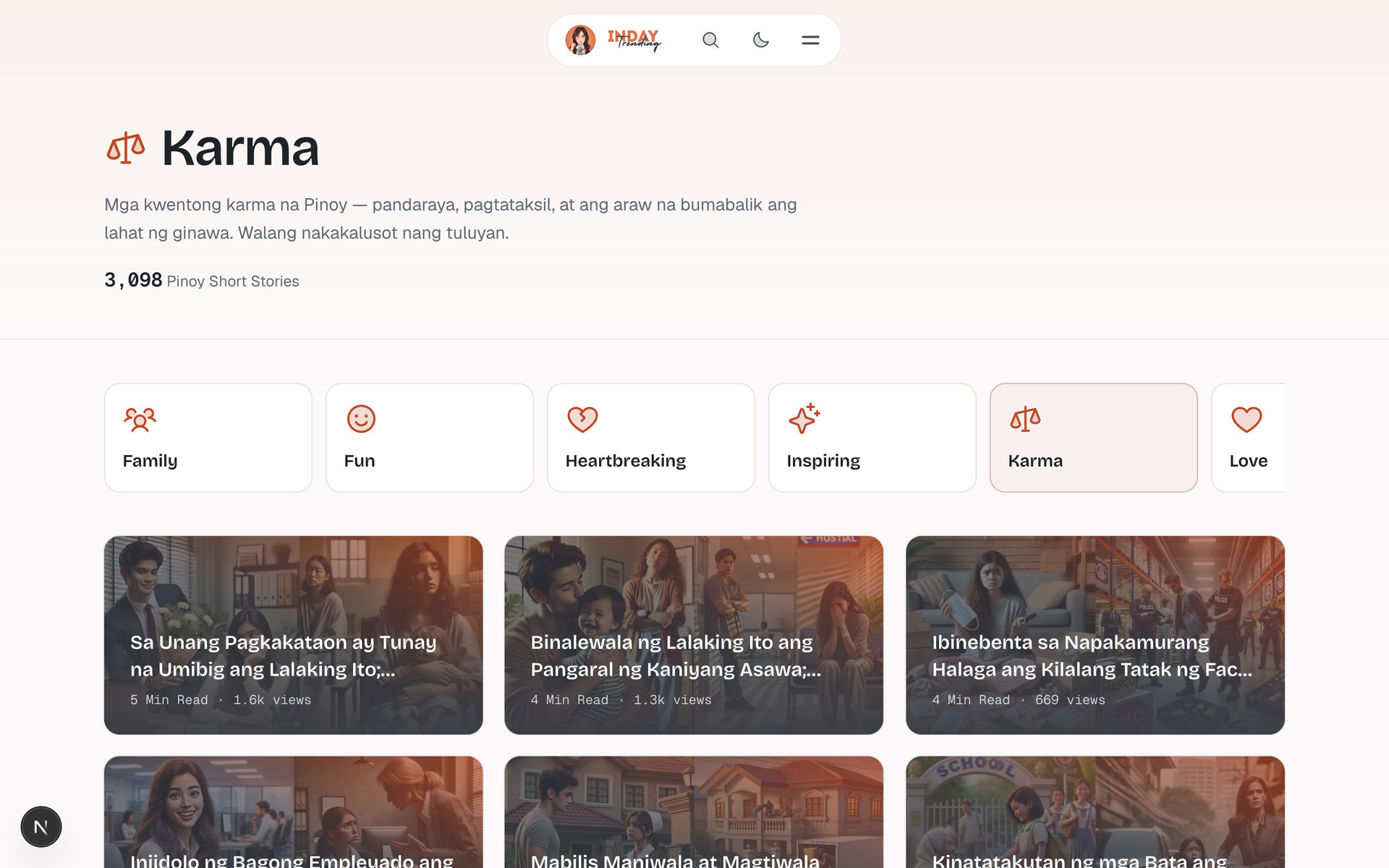This screenshot has height=868, width=1389.
Task: Click the Fun smiley icon
Action: [361, 419]
